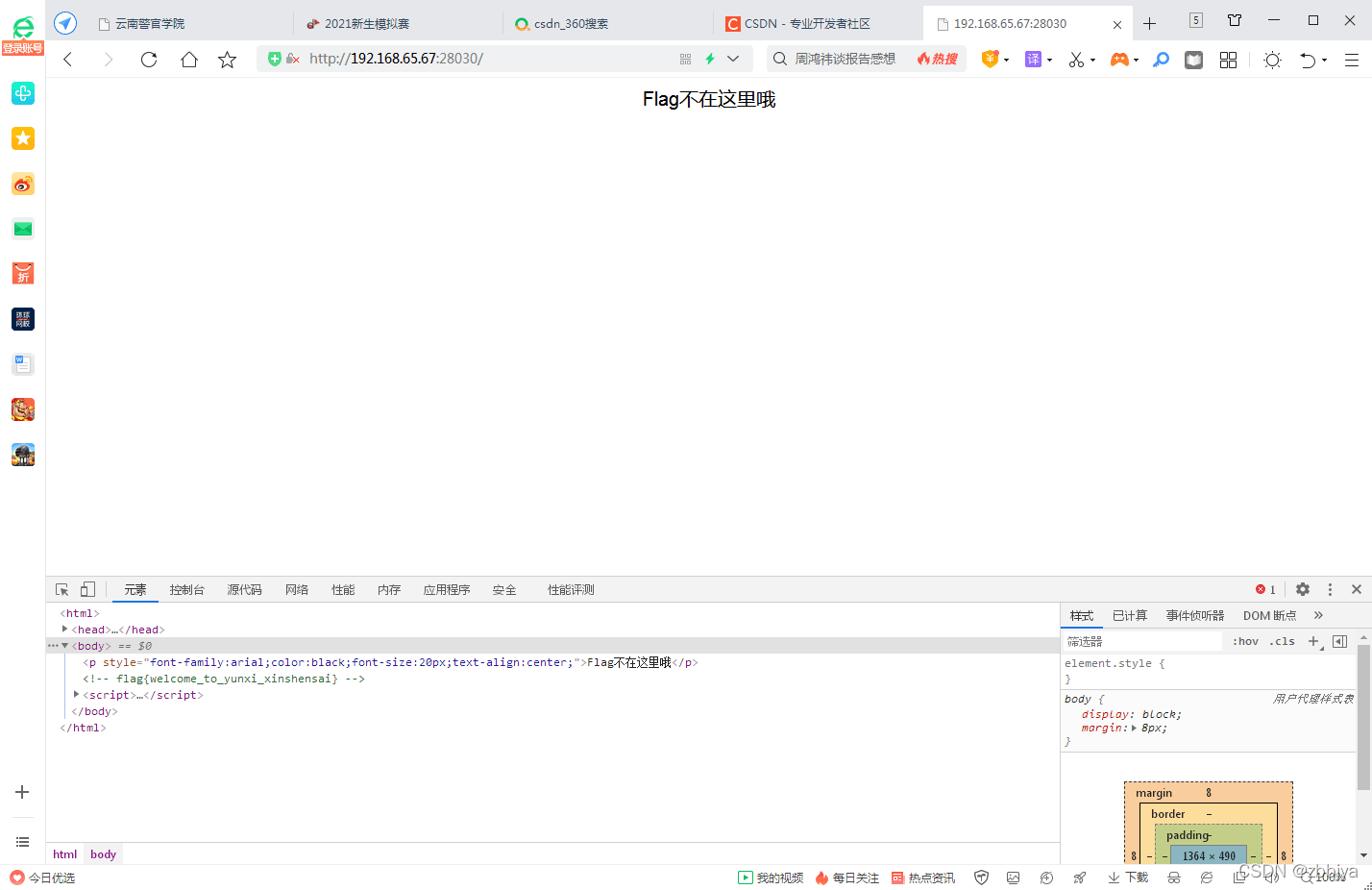Expand the margin shorthand property
The height and width of the screenshot is (890, 1372).
[x=1134, y=729]
